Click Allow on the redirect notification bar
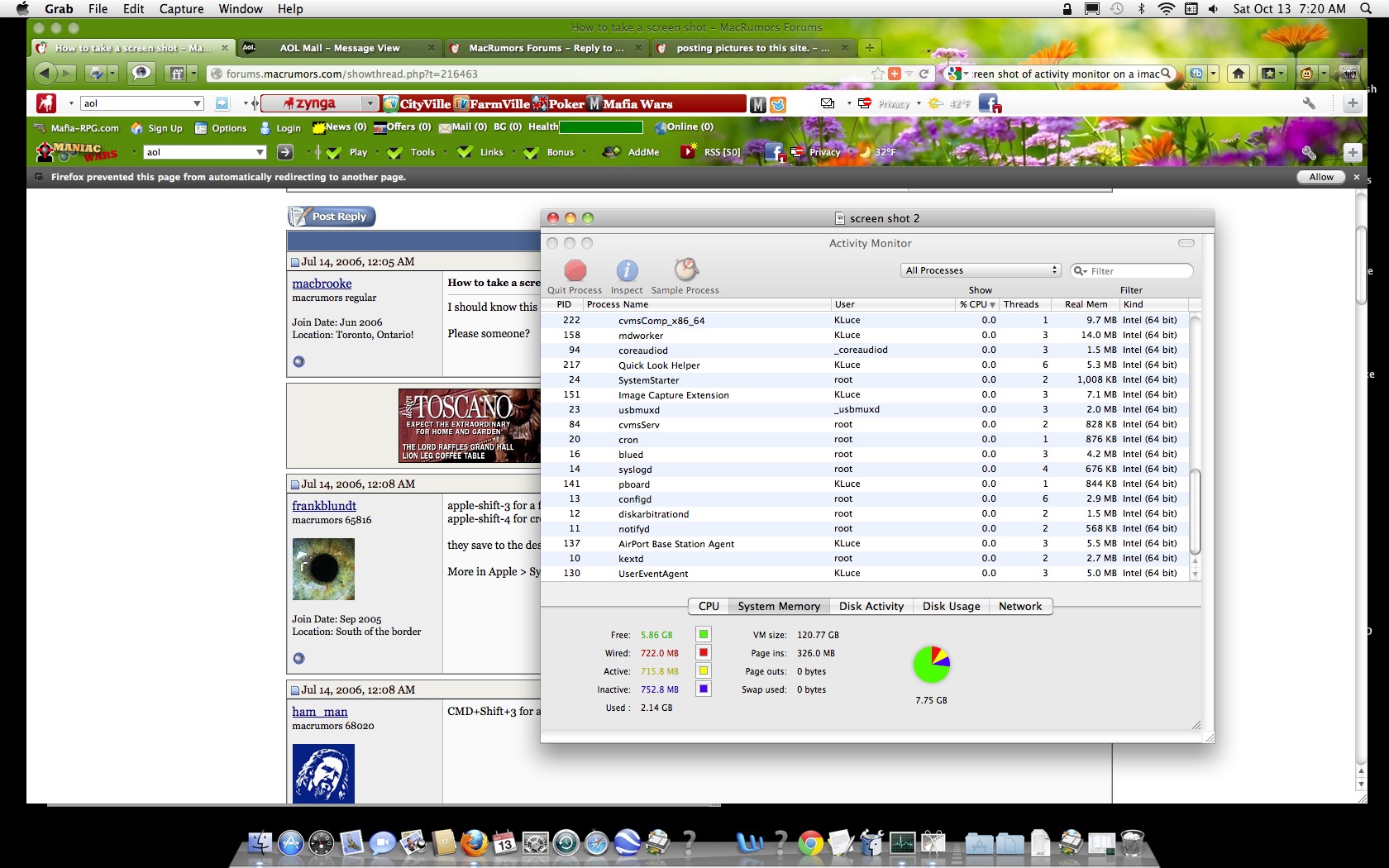 tap(1321, 177)
